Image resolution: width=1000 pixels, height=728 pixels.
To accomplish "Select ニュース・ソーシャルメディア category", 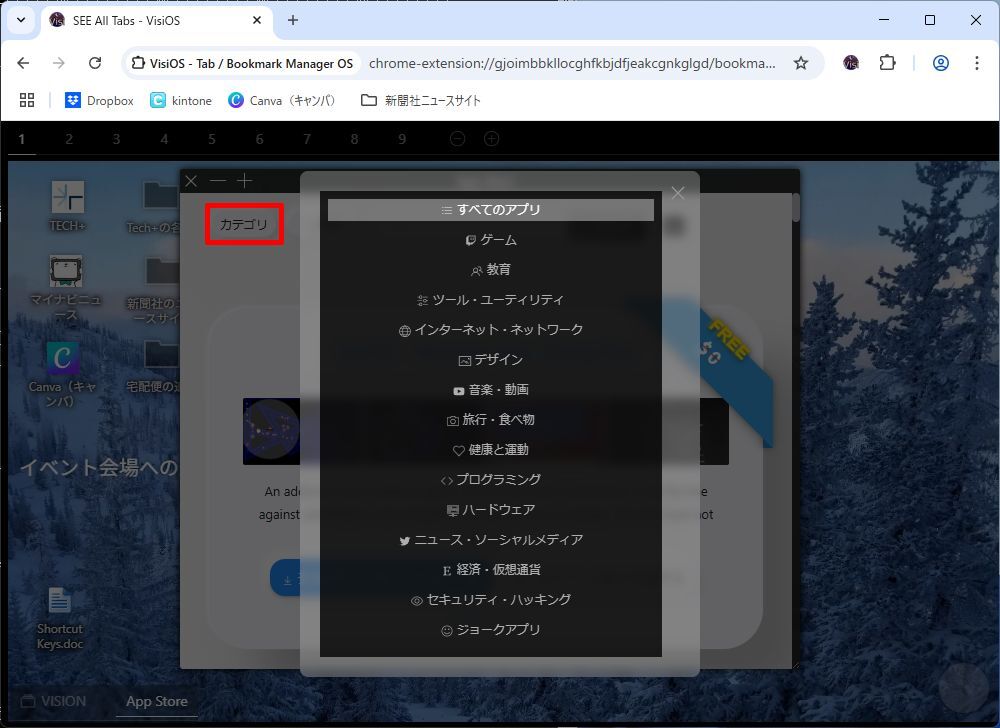I will click(x=490, y=539).
